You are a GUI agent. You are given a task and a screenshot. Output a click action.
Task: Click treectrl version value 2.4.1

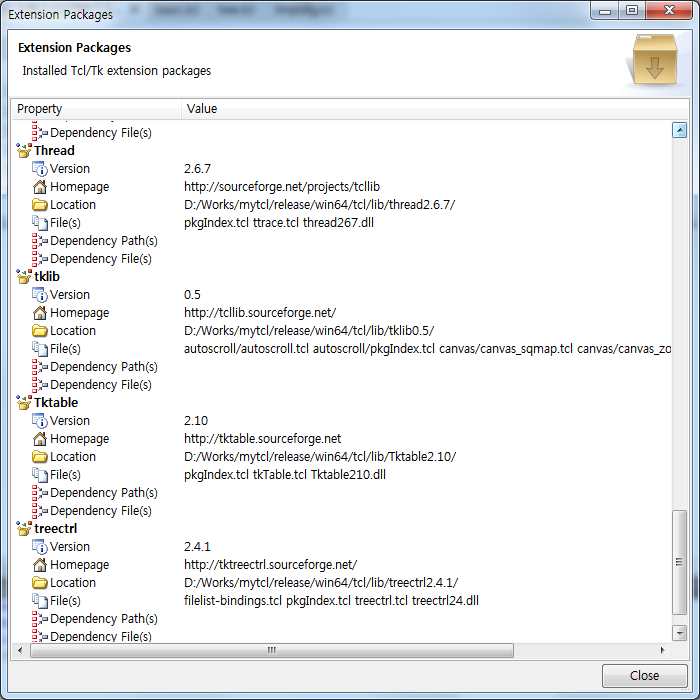coord(197,546)
